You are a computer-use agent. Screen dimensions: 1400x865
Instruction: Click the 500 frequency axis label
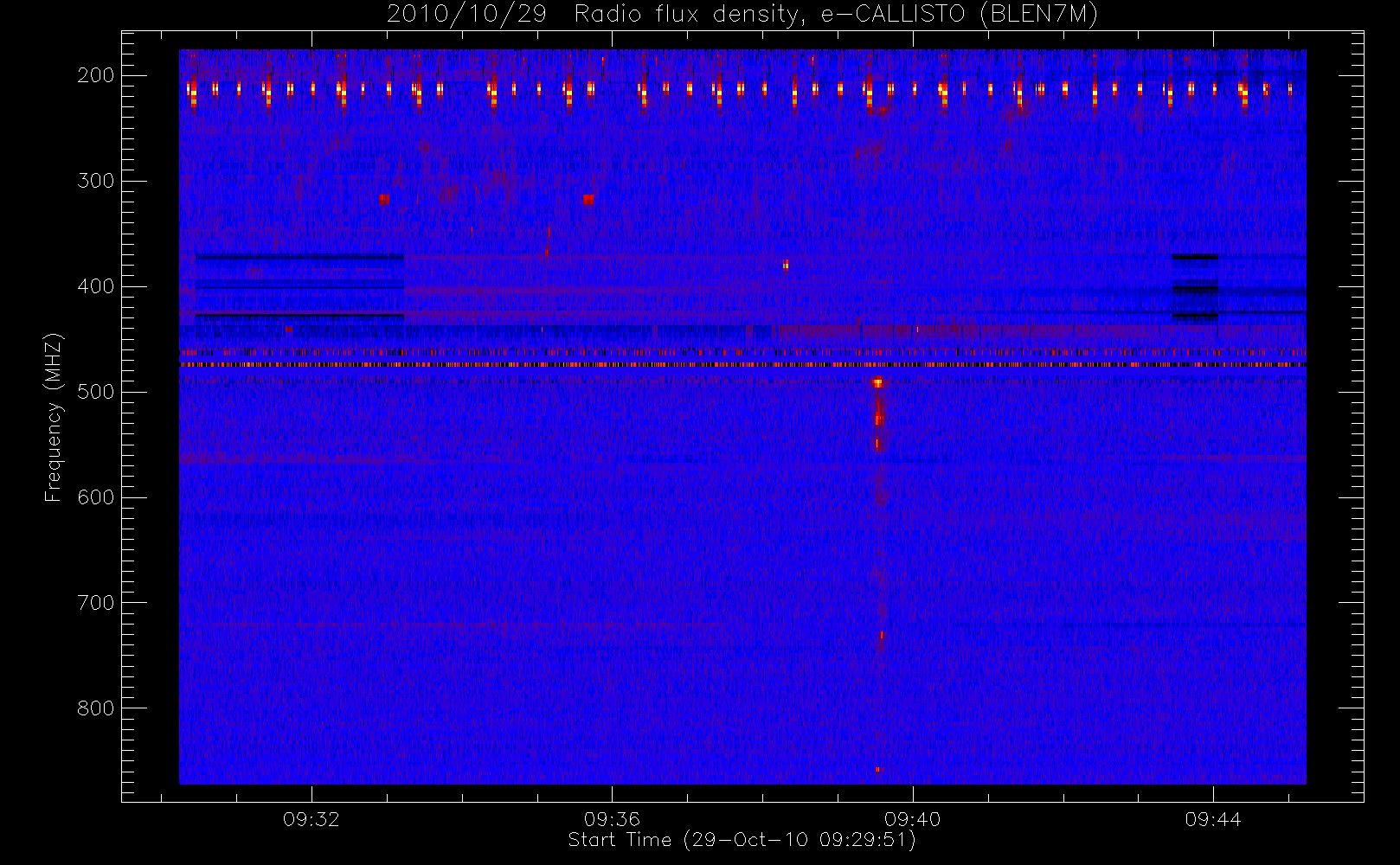[96, 392]
